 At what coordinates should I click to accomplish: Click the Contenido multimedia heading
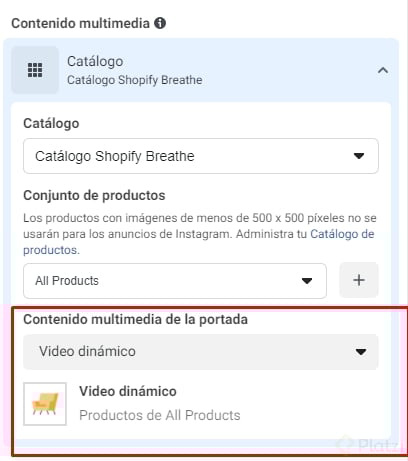(x=80, y=23)
